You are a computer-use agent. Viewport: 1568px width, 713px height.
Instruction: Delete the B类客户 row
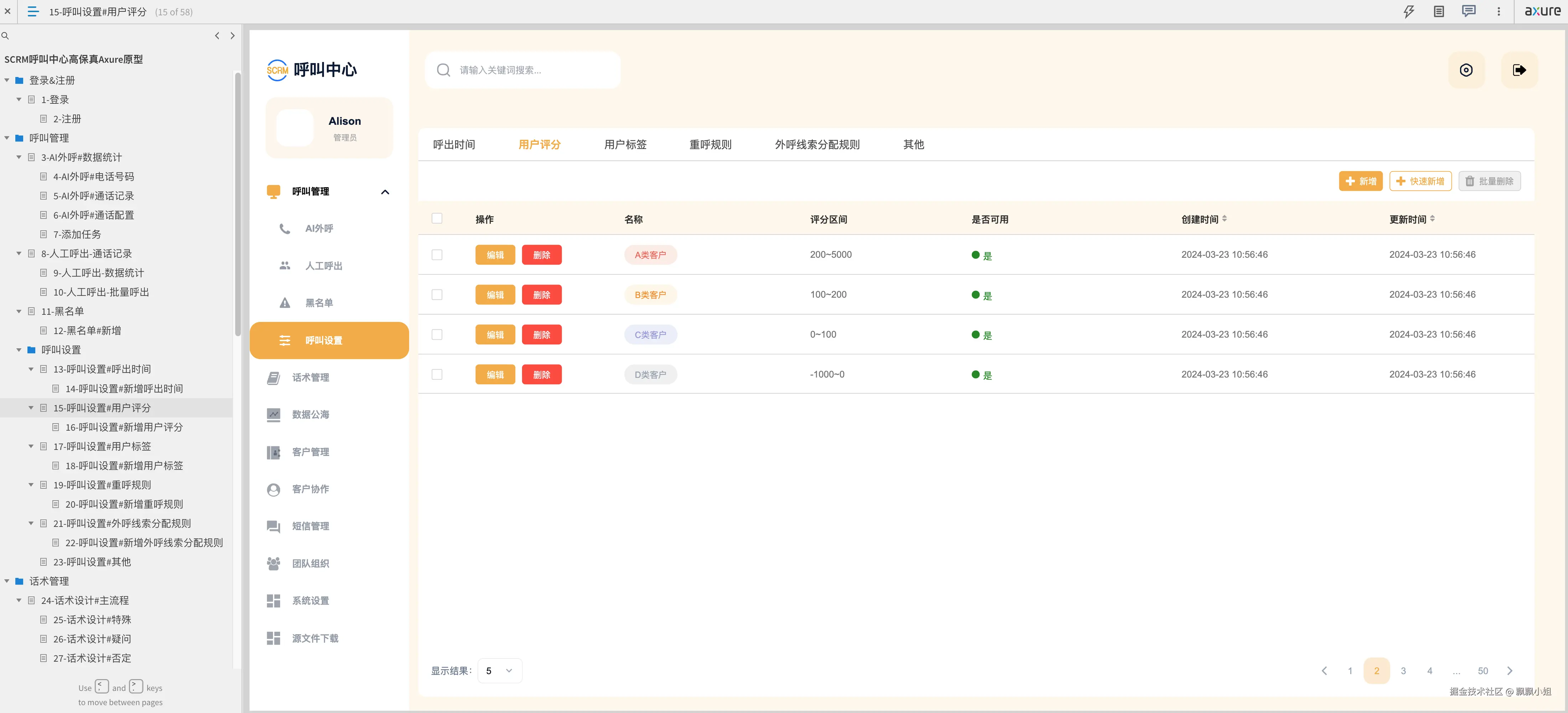541,295
